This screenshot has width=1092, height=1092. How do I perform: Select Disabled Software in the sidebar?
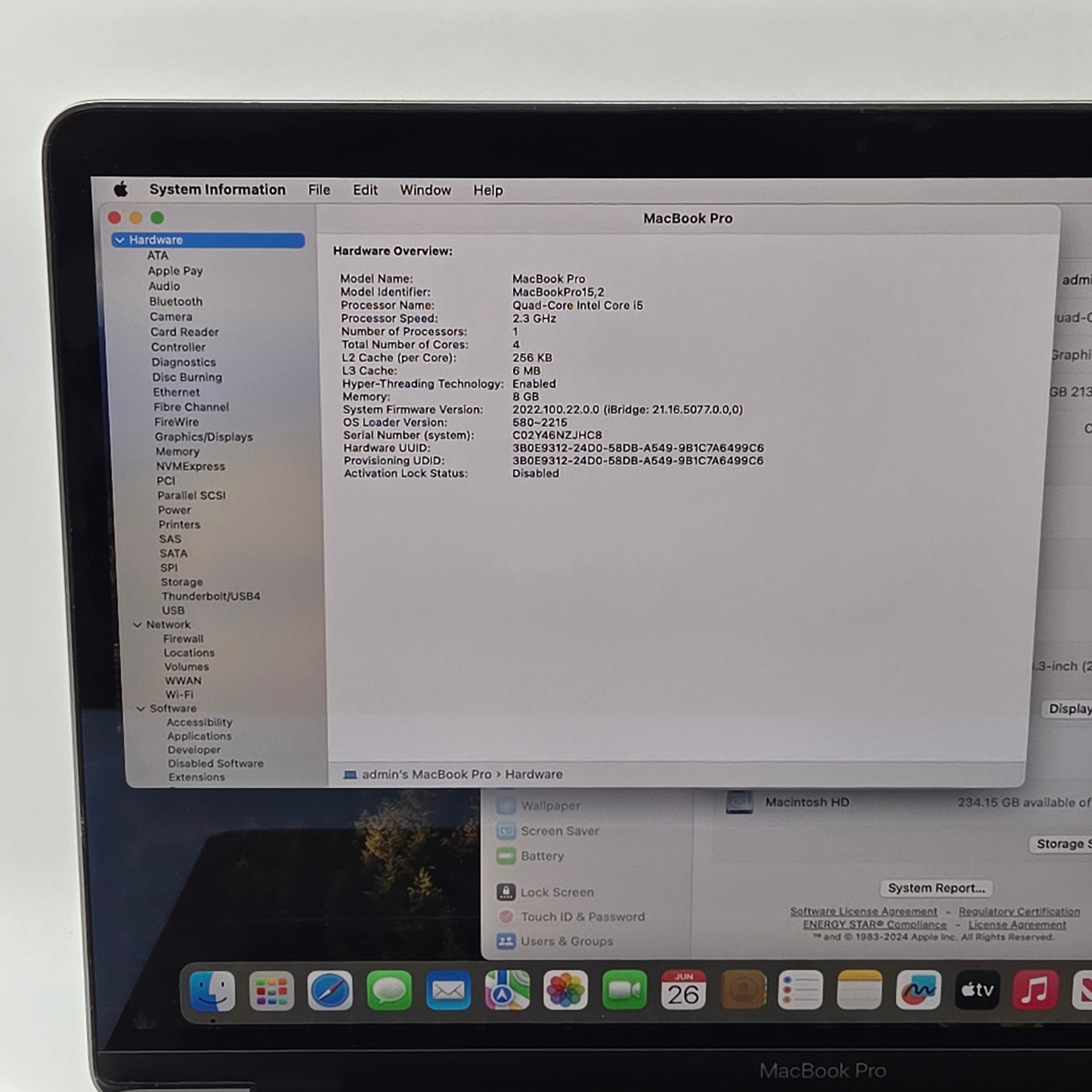(216, 763)
